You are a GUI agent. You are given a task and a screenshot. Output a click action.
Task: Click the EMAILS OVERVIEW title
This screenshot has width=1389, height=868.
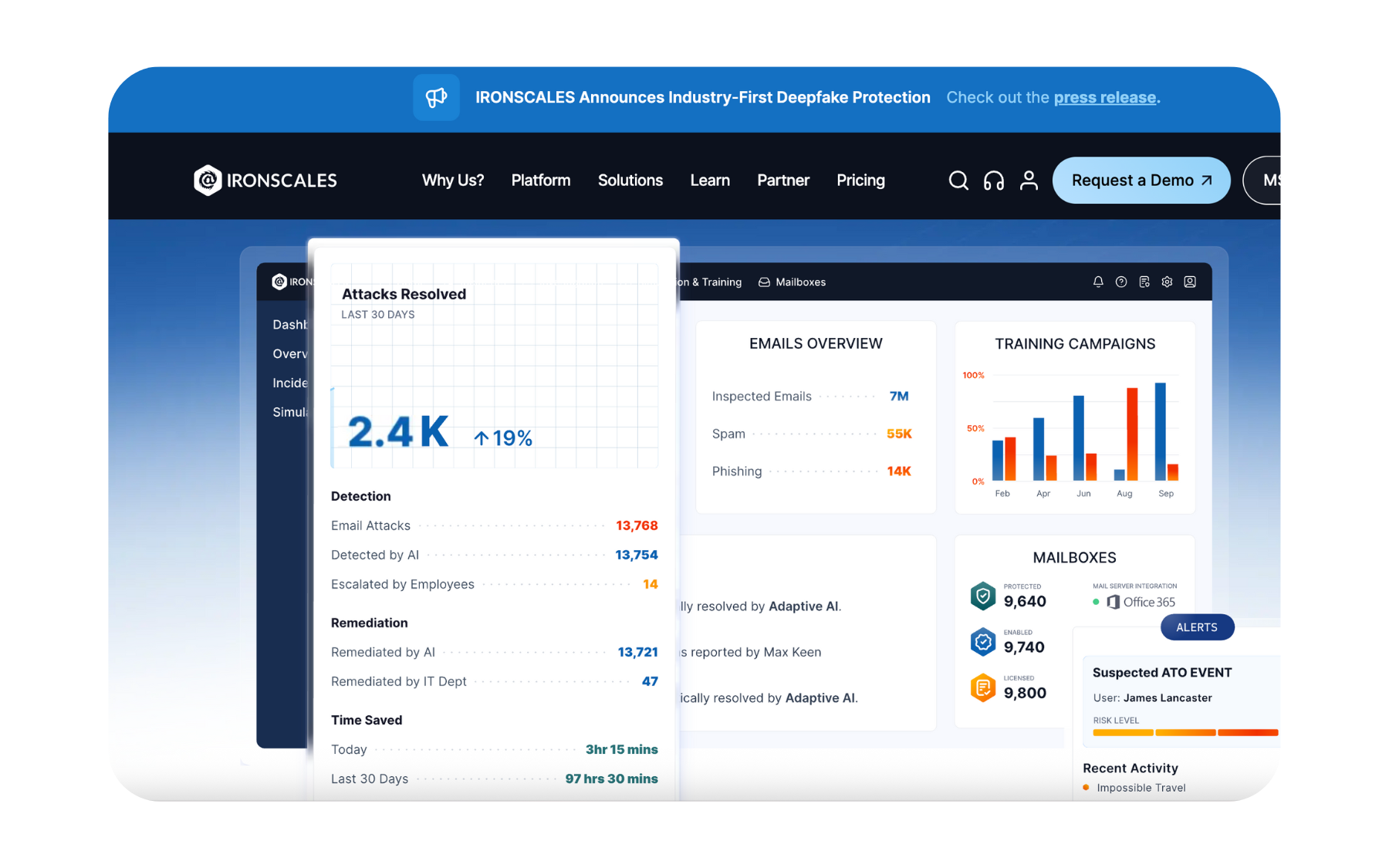(816, 344)
